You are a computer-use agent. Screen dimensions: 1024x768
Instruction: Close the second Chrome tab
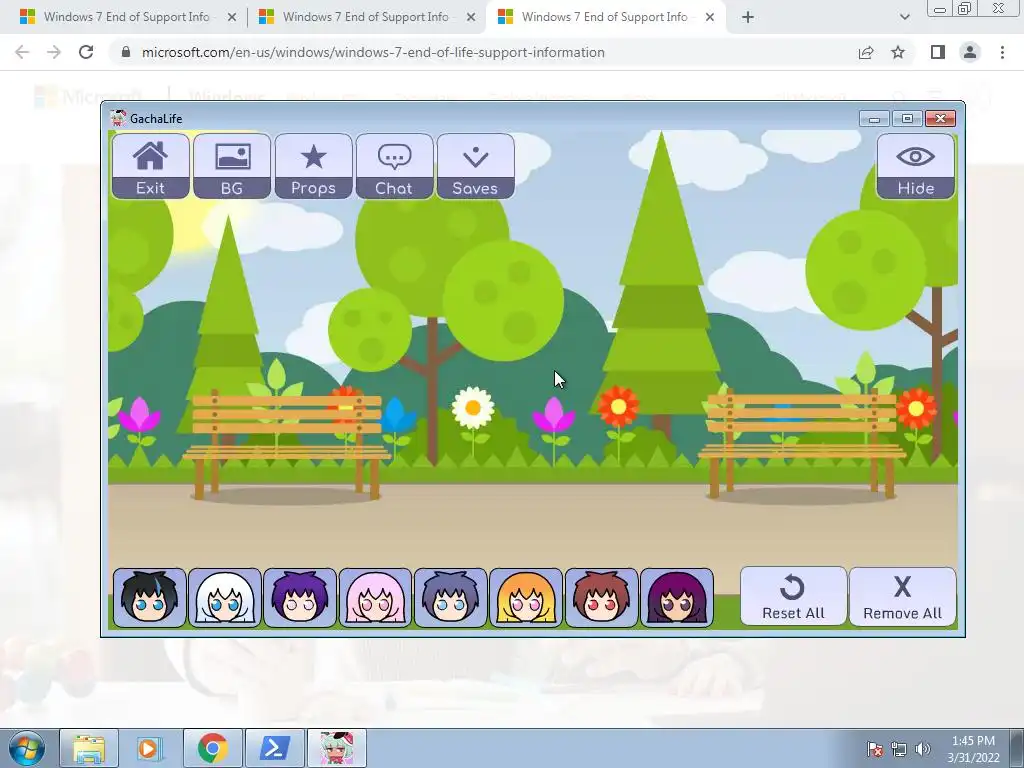click(x=471, y=18)
